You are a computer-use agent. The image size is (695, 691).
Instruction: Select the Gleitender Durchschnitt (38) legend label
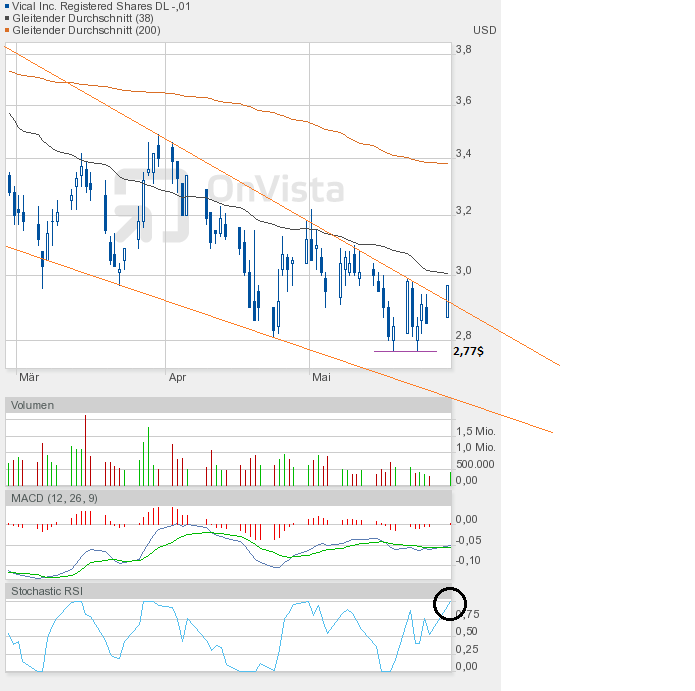click(78, 18)
